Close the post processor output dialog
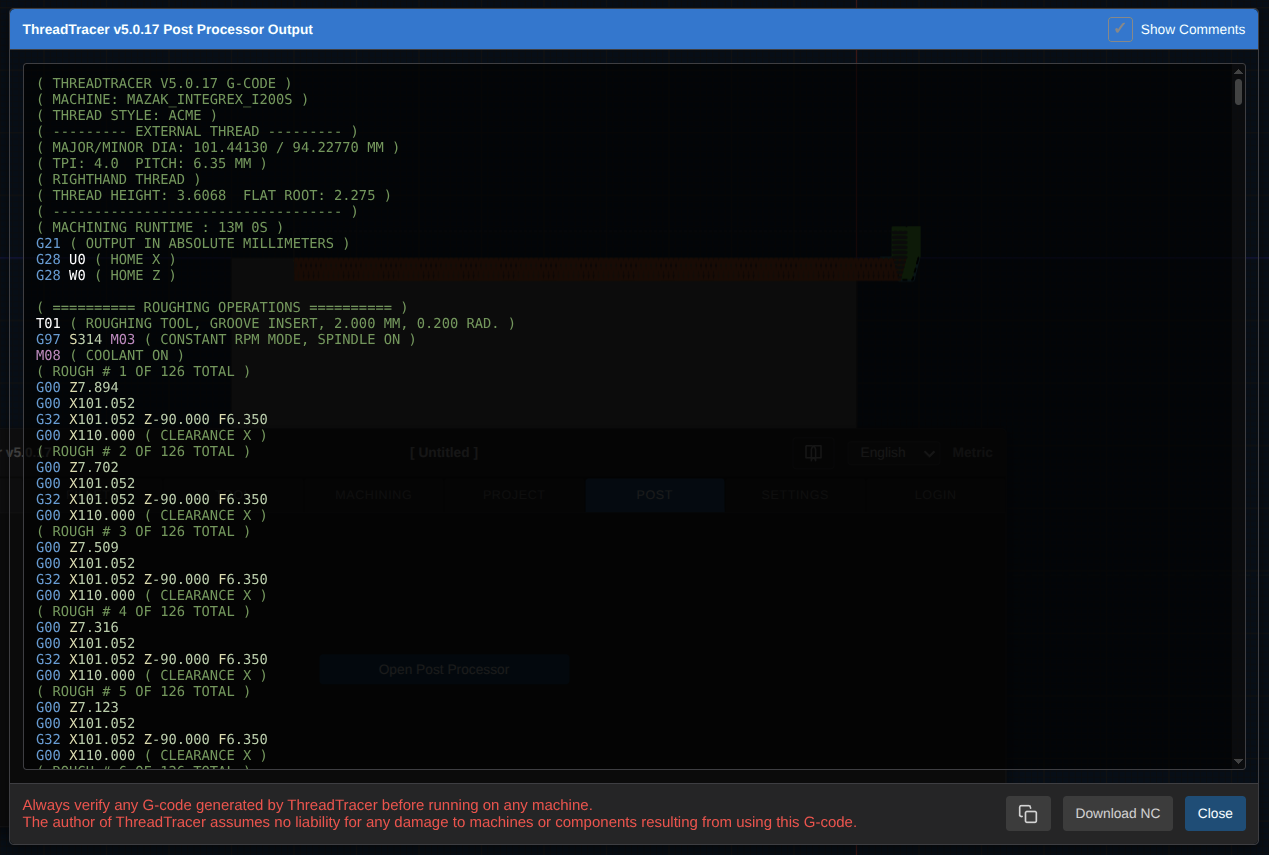 [1215, 813]
